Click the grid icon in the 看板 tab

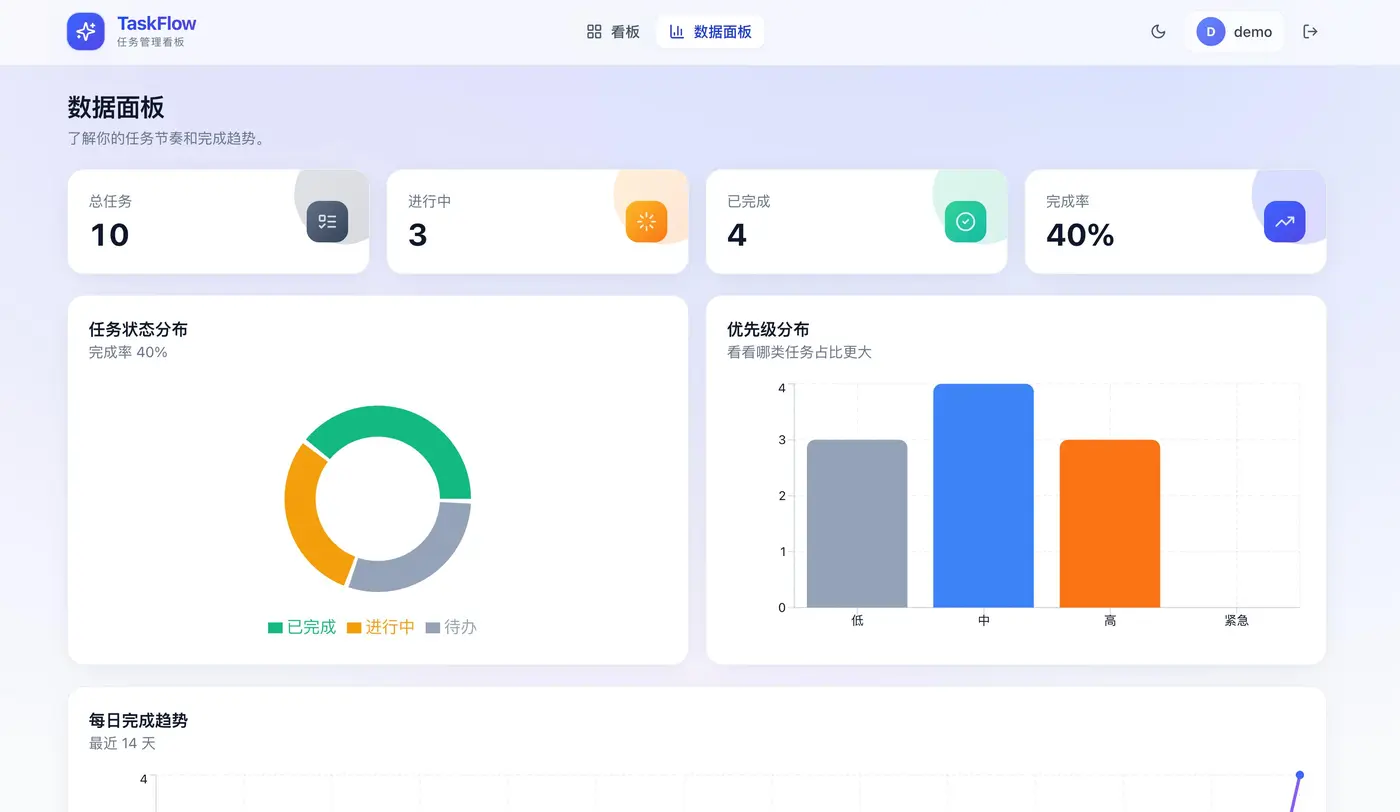tap(594, 31)
